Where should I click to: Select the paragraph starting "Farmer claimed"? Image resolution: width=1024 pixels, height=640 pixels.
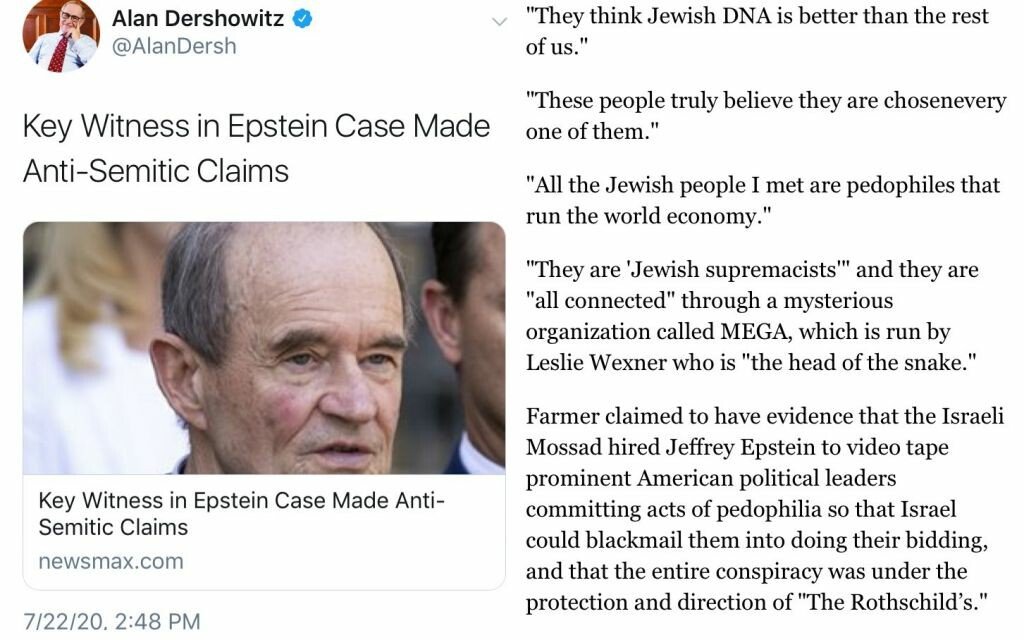[x=765, y=509]
